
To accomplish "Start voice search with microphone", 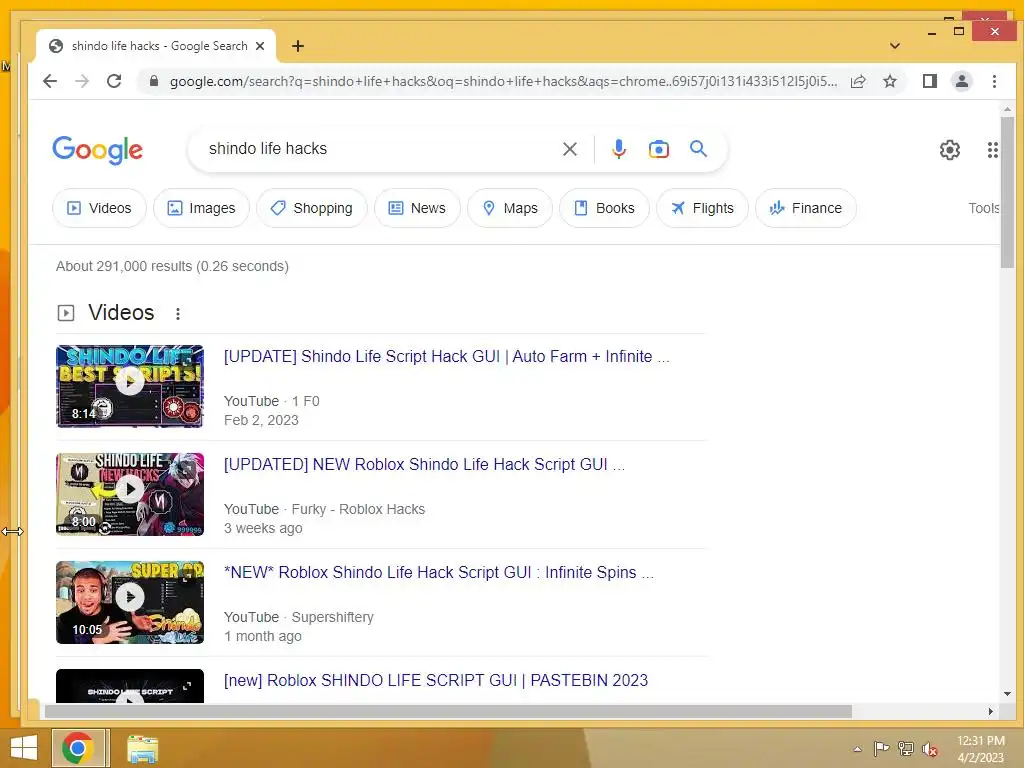I will (x=618, y=149).
